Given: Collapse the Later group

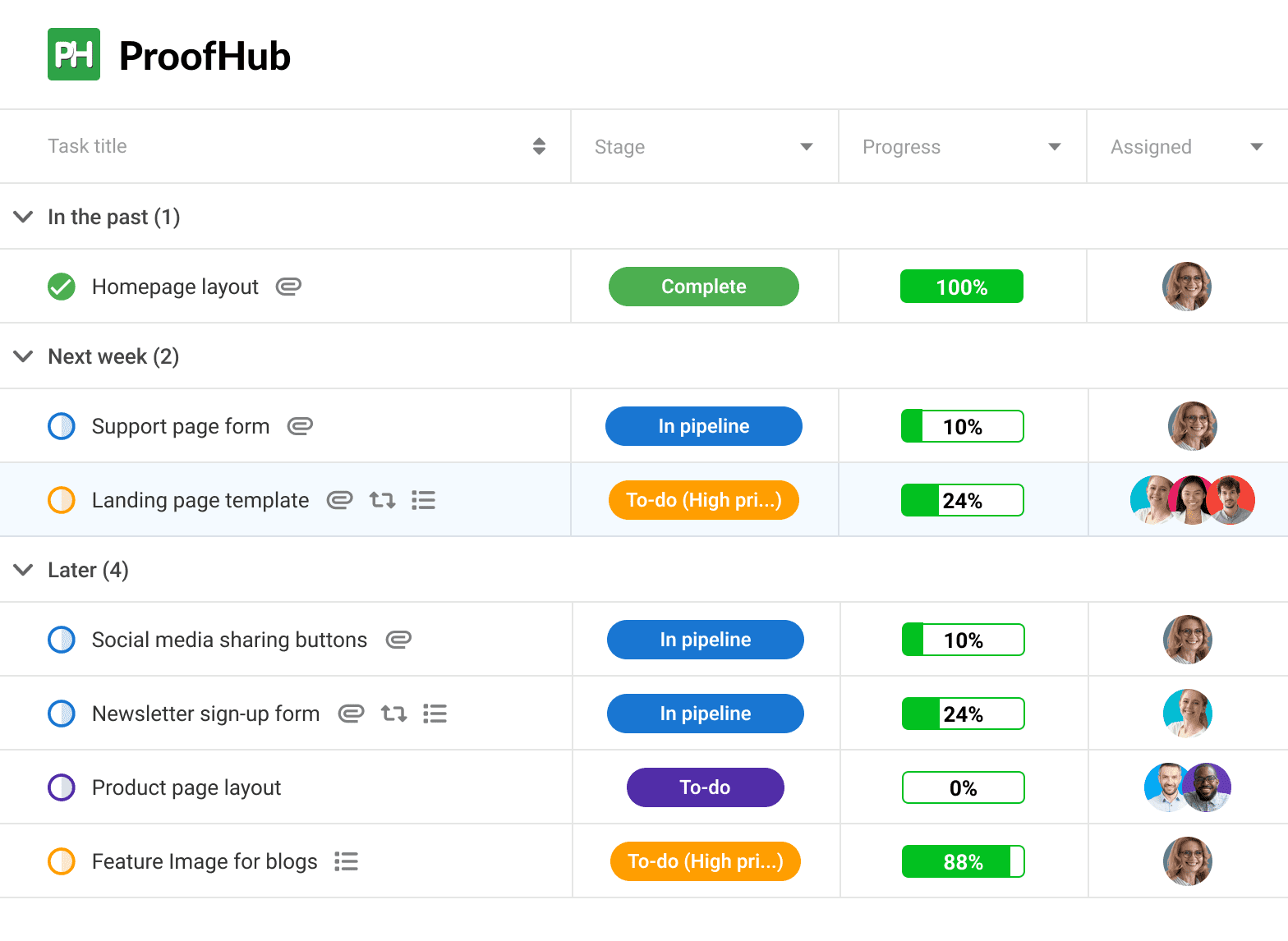Looking at the screenshot, I should [x=23, y=570].
